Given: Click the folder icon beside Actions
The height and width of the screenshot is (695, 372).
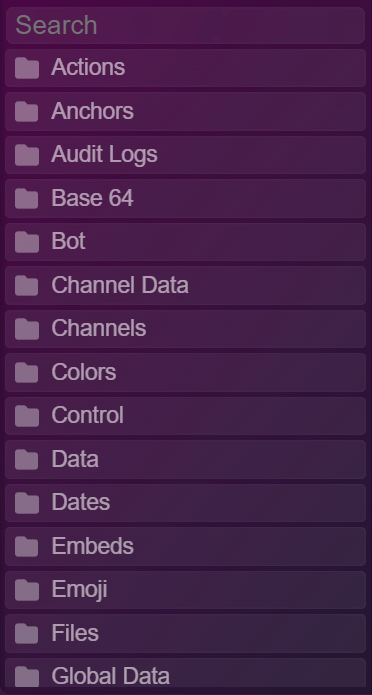Looking at the screenshot, I should [x=27, y=68].
